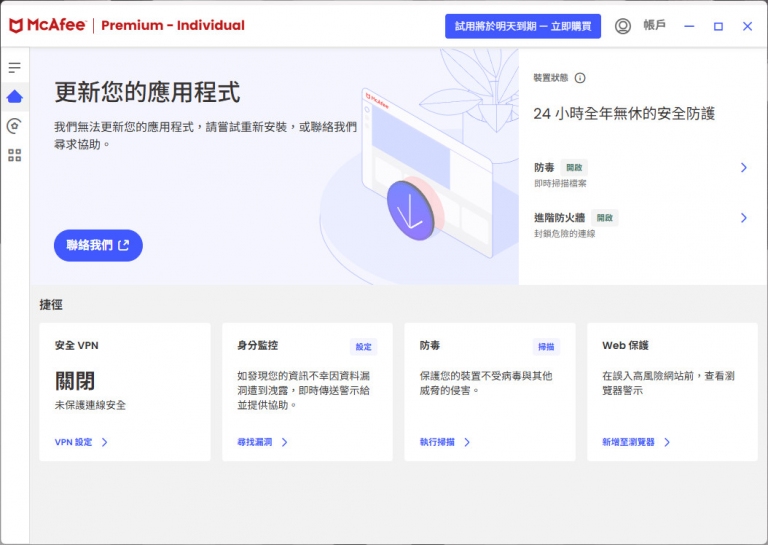Minimize the McAfee window
The width and height of the screenshot is (768, 545).
point(689,26)
